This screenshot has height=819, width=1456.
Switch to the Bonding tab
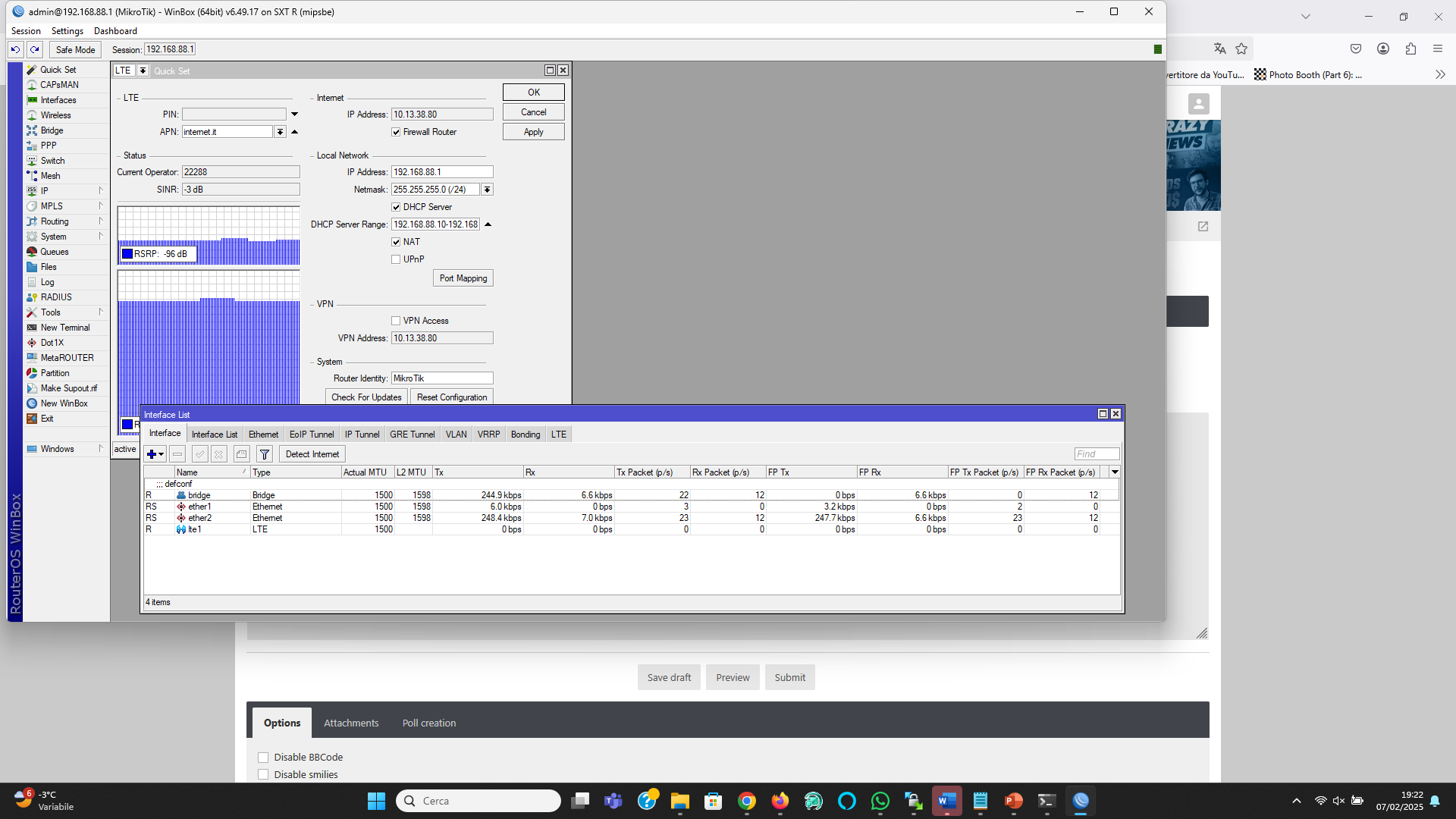(x=526, y=435)
